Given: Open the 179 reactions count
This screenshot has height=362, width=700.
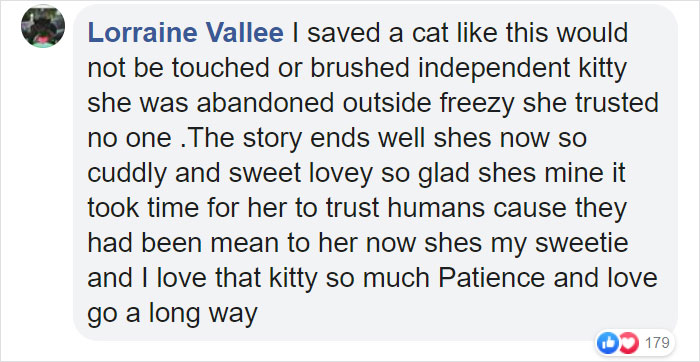Looking at the screenshot, I should 657,343.
